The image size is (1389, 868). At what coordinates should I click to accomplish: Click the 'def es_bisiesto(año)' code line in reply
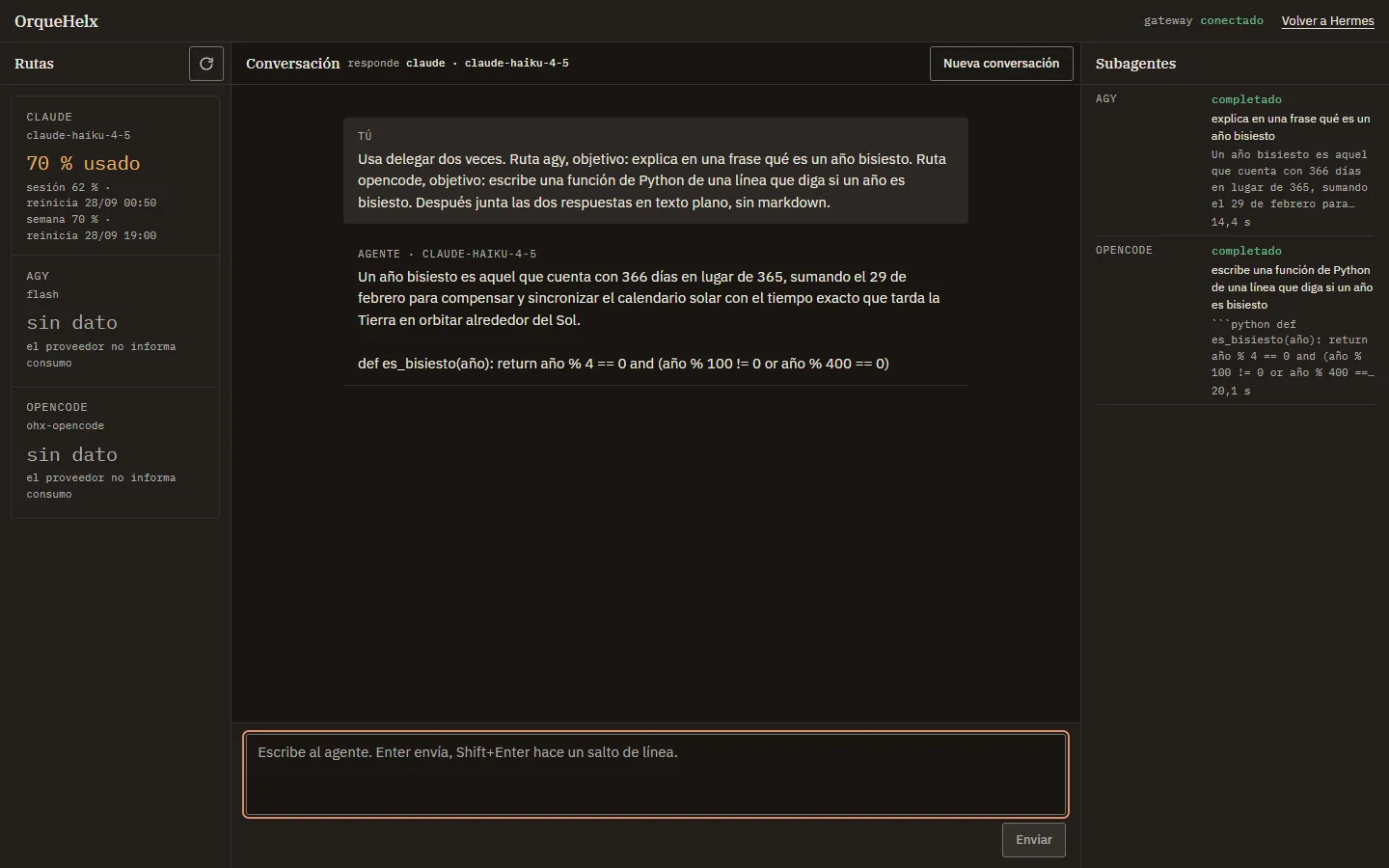click(623, 364)
